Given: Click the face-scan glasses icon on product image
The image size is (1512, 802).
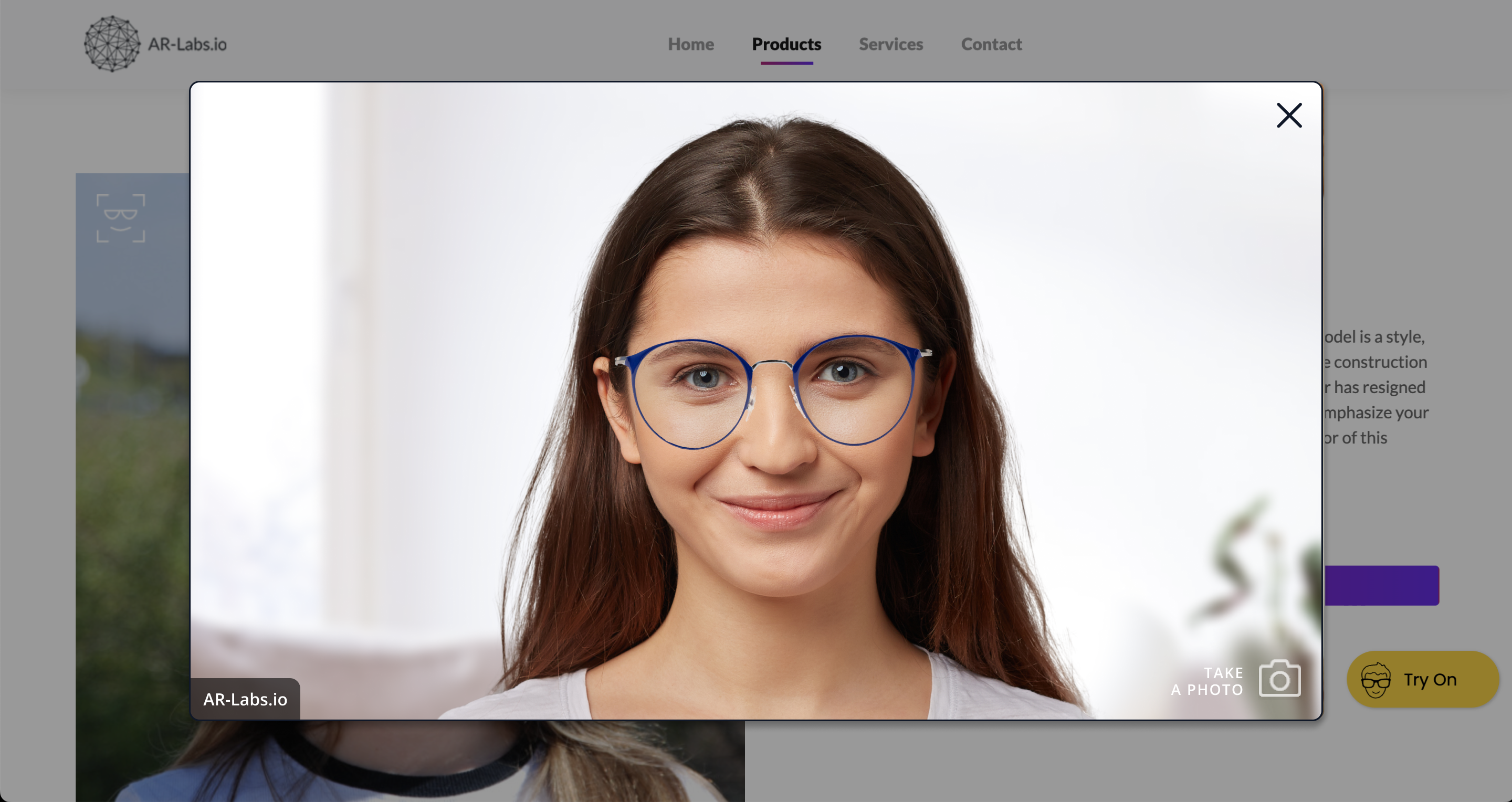Looking at the screenshot, I should 121,218.
